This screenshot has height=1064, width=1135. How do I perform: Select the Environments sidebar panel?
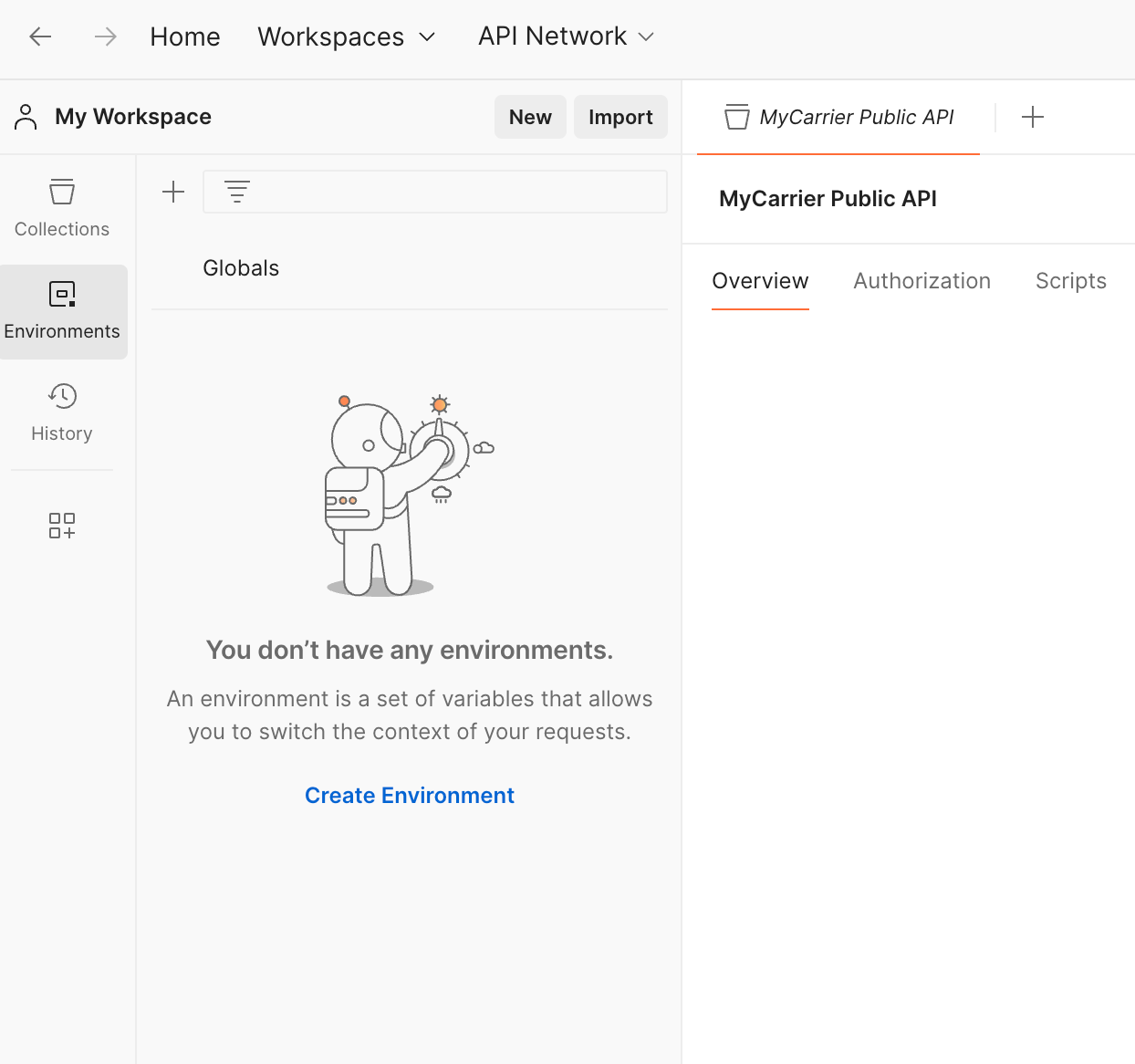click(62, 311)
